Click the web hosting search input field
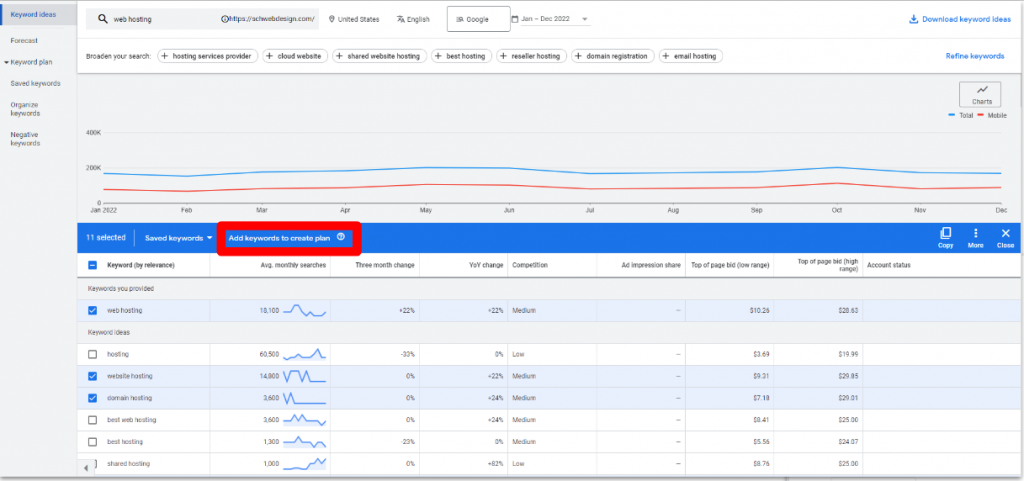The image size is (1024, 481). point(160,19)
